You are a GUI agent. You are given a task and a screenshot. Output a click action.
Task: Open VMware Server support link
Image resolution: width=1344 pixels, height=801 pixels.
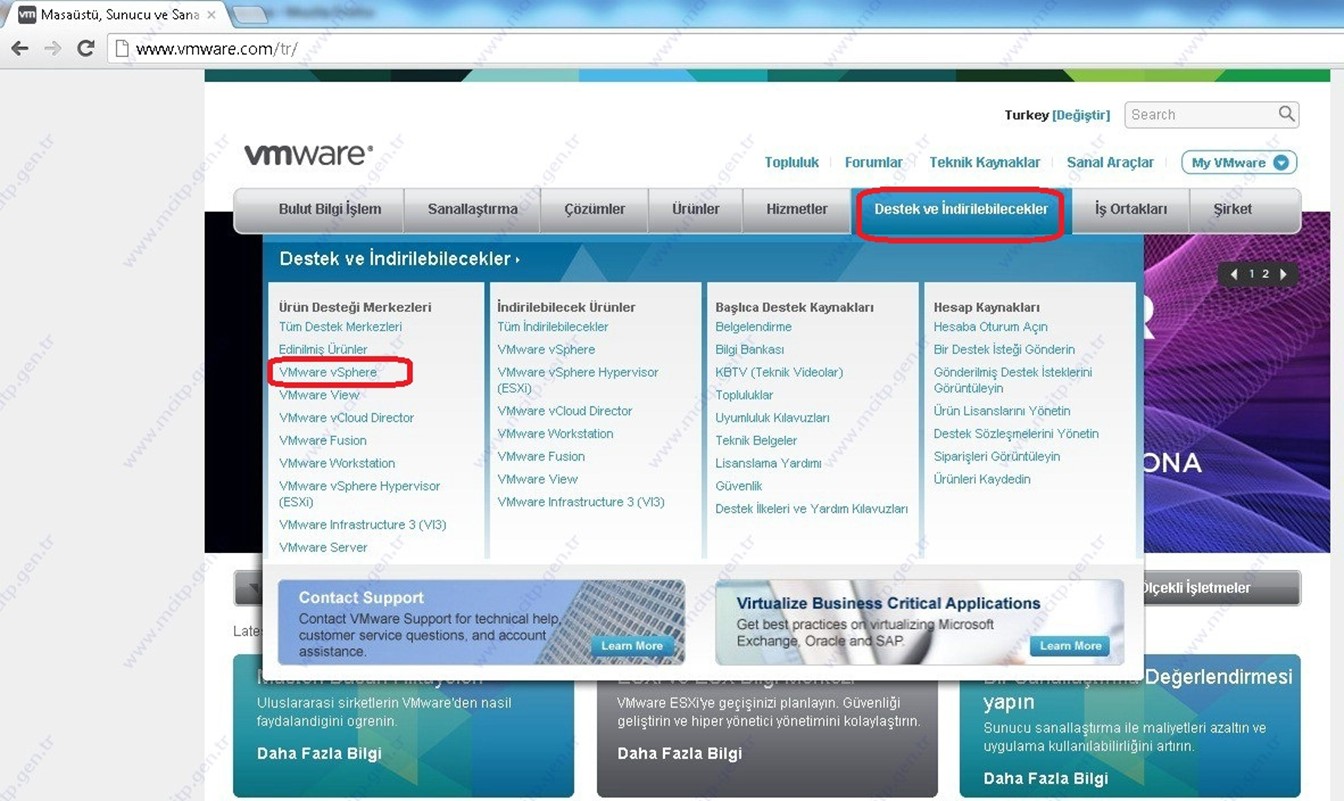point(323,548)
